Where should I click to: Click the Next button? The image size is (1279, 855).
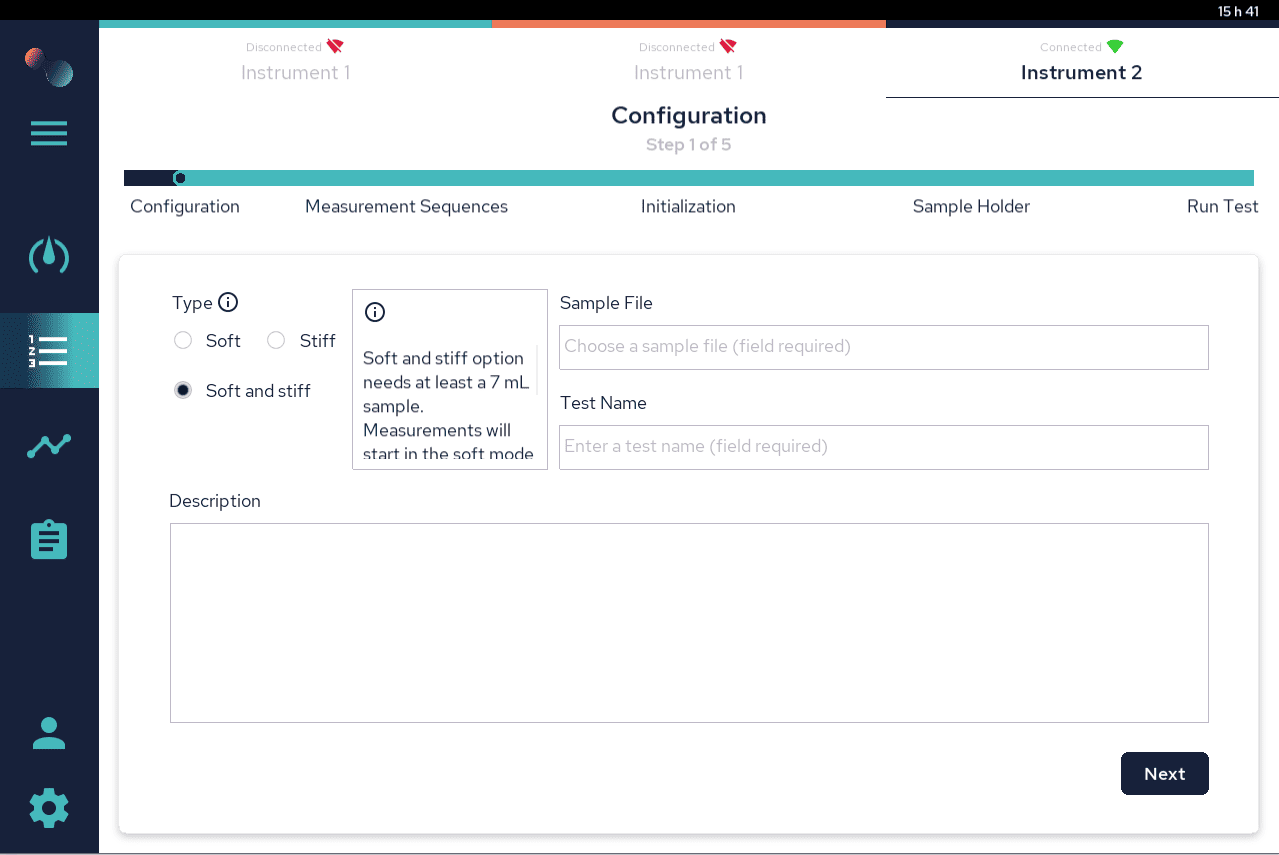click(x=1165, y=774)
